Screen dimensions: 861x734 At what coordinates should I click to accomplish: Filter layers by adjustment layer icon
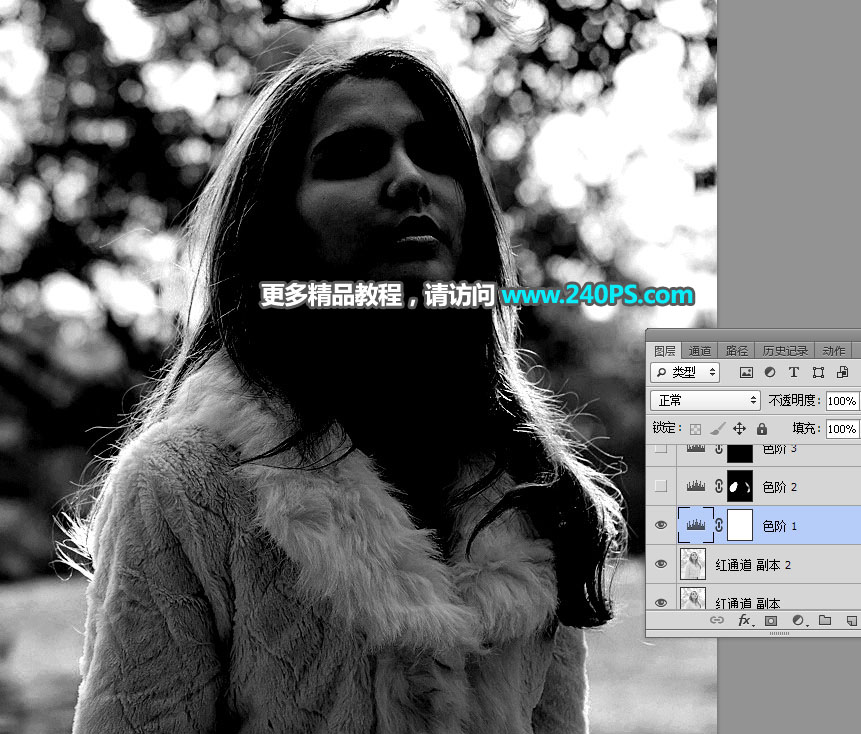pos(770,372)
